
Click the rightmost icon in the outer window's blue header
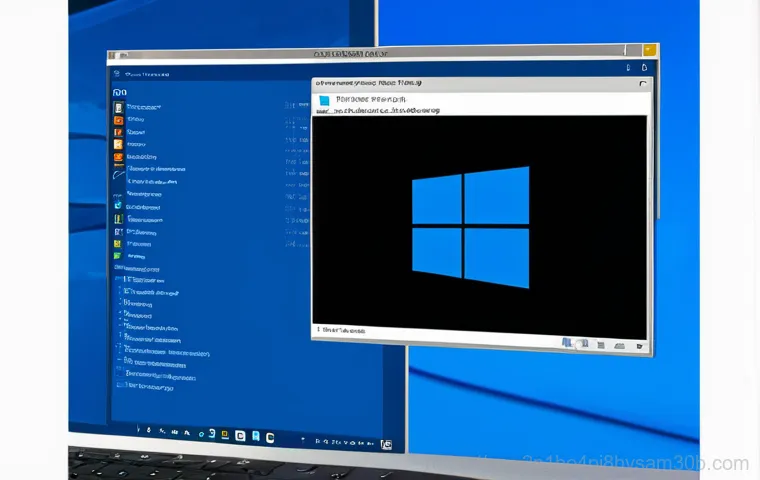[644, 67]
